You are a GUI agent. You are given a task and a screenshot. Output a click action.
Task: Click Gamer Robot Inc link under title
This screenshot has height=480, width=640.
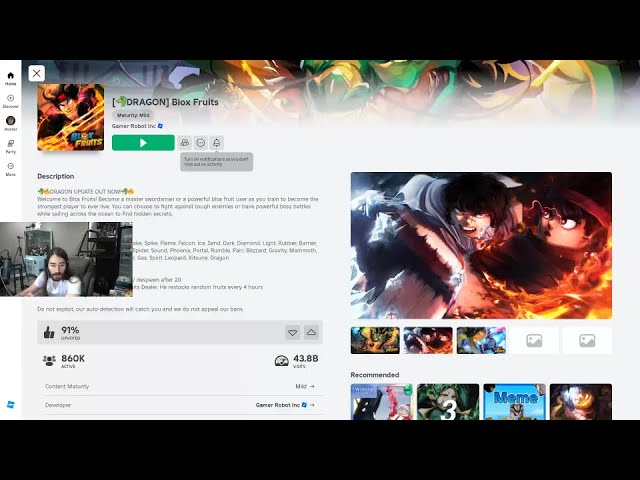click(136, 126)
